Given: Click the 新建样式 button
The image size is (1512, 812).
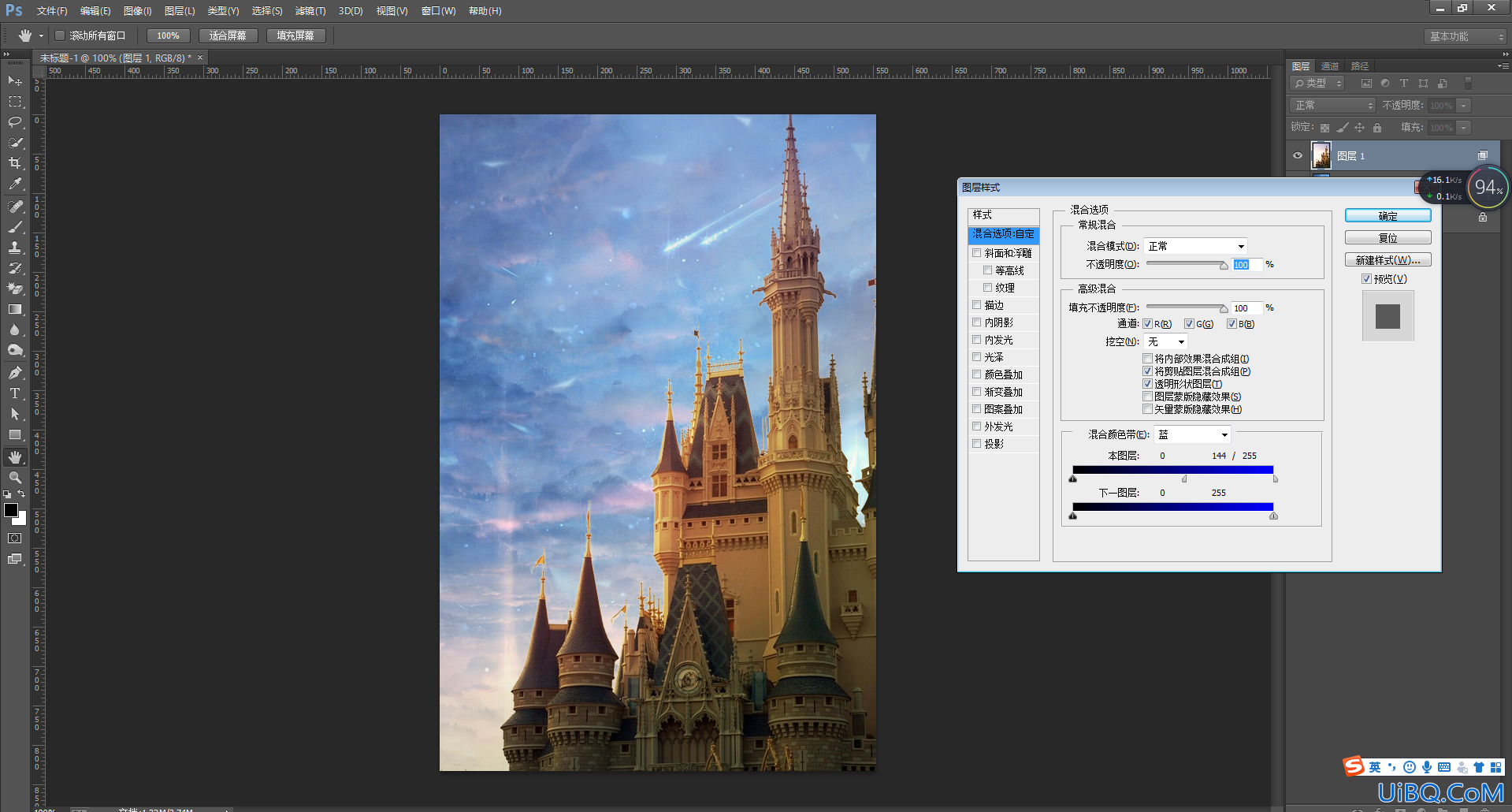Looking at the screenshot, I should (1388, 259).
